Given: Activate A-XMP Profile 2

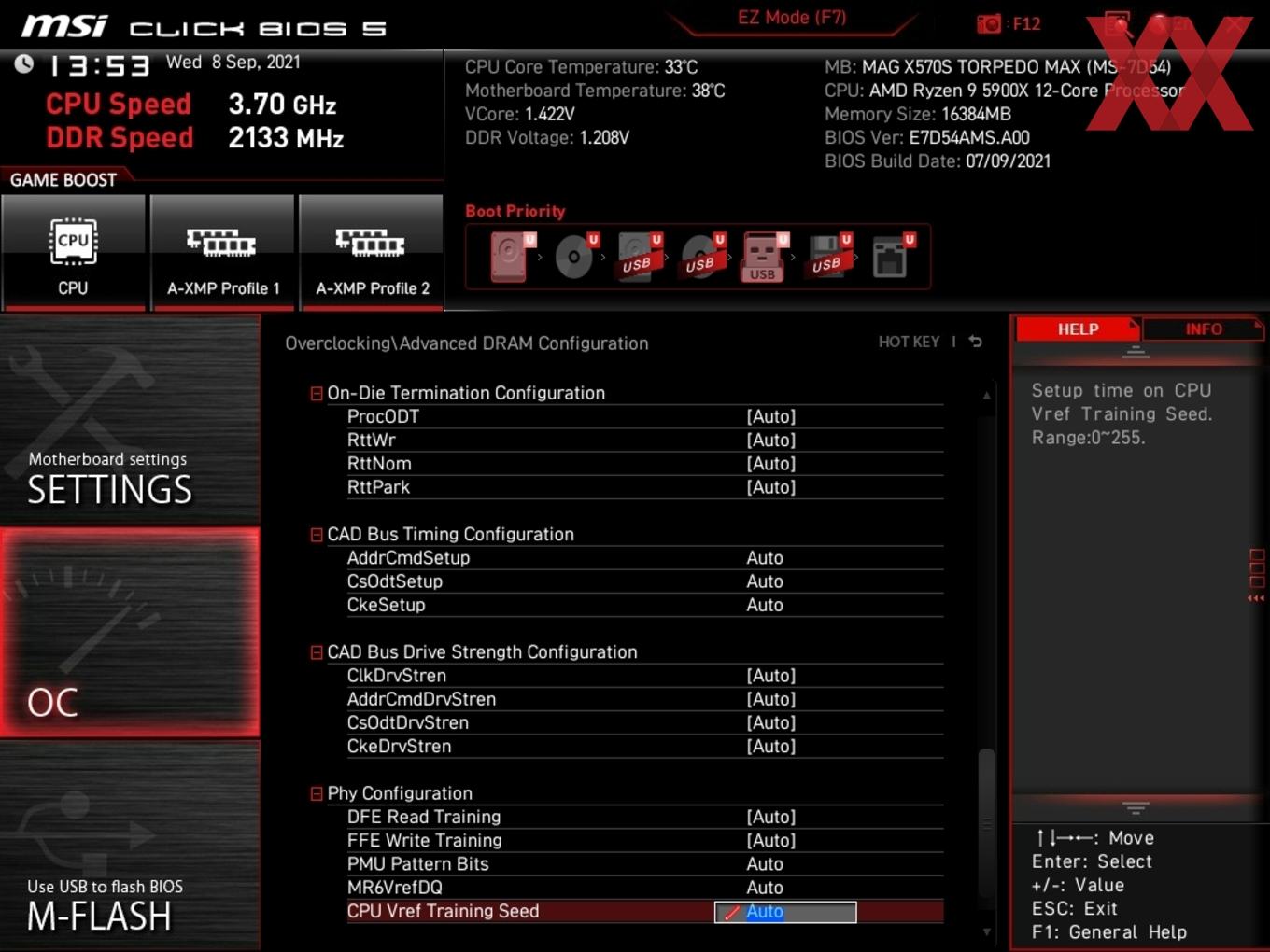Looking at the screenshot, I should 372,252.
